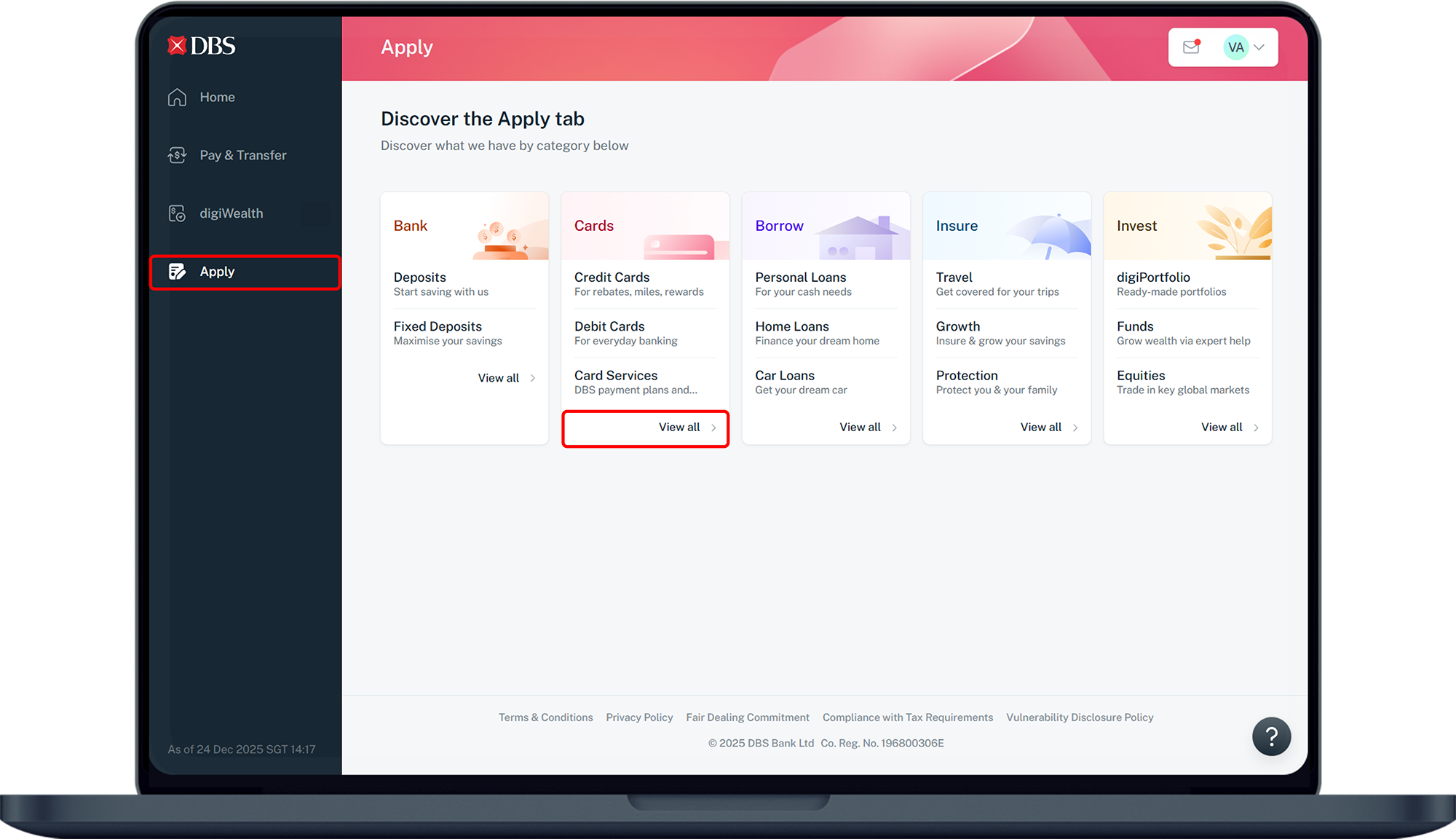Click the Apply pencil icon in the sidebar
This screenshot has height=839, width=1456.
(177, 272)
